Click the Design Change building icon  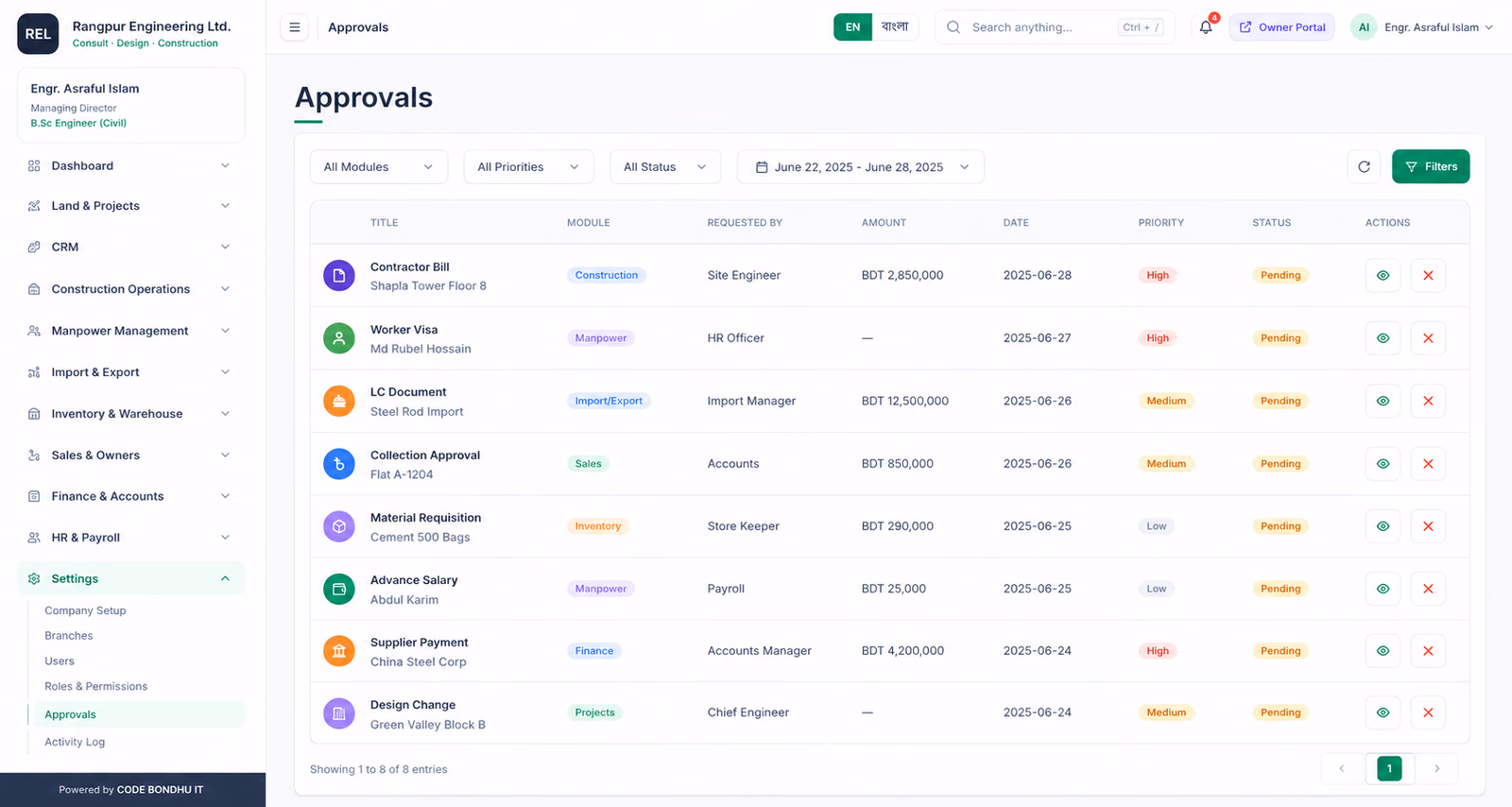339,713
